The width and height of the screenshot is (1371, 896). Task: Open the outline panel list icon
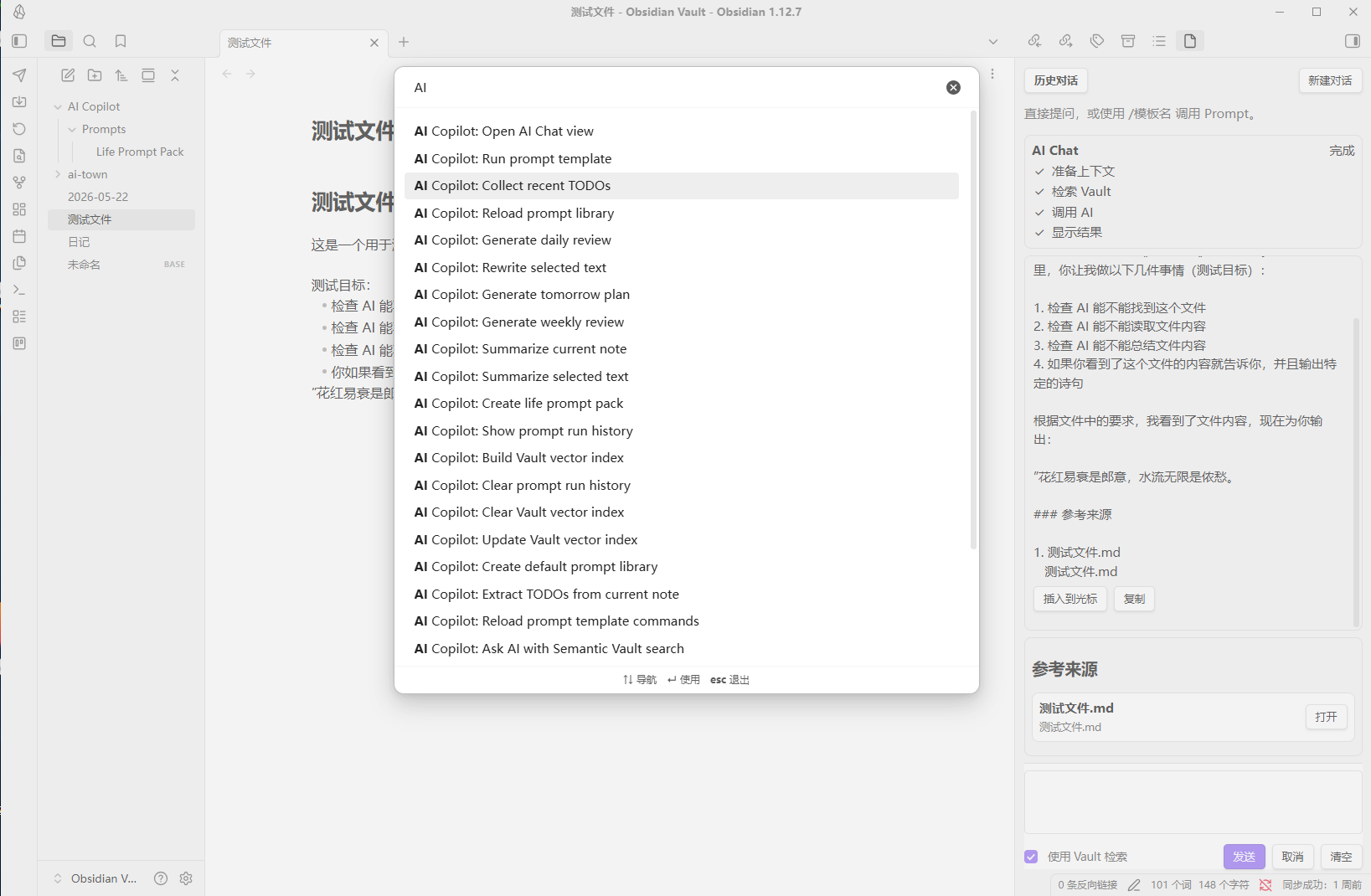1159,41
